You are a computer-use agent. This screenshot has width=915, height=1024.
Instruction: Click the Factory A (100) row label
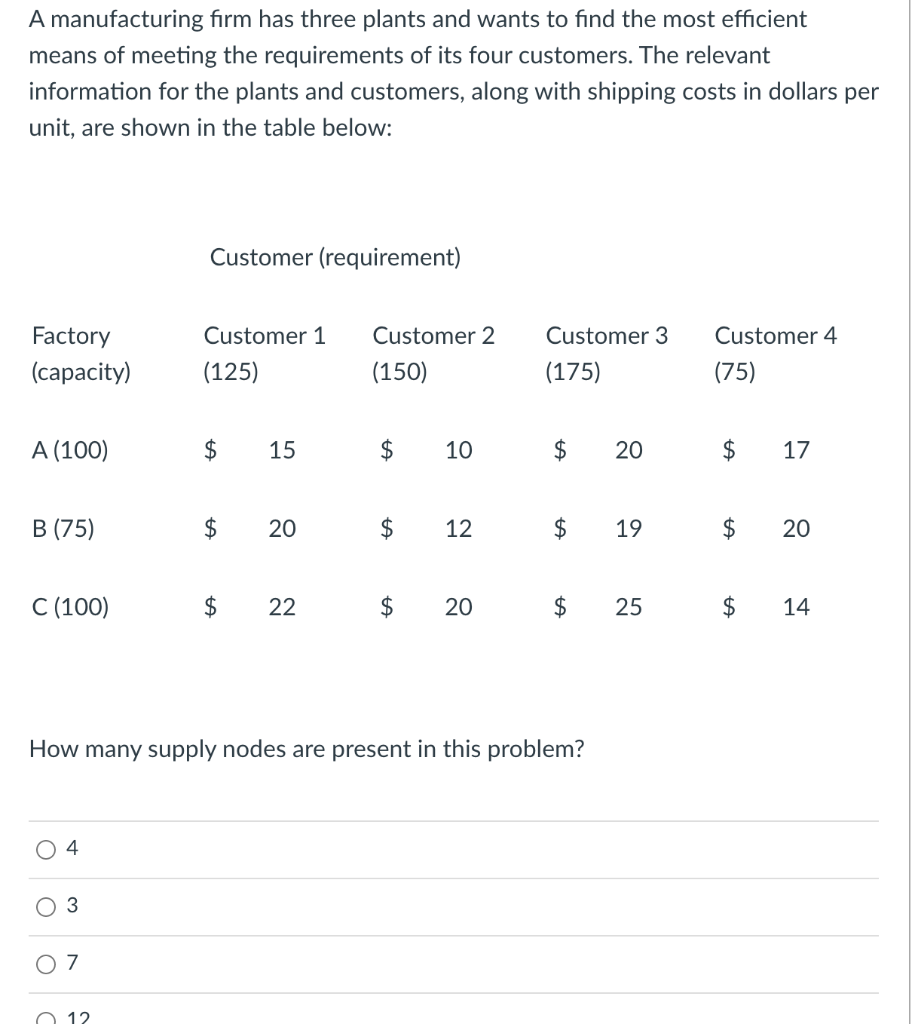pos(70,450)
